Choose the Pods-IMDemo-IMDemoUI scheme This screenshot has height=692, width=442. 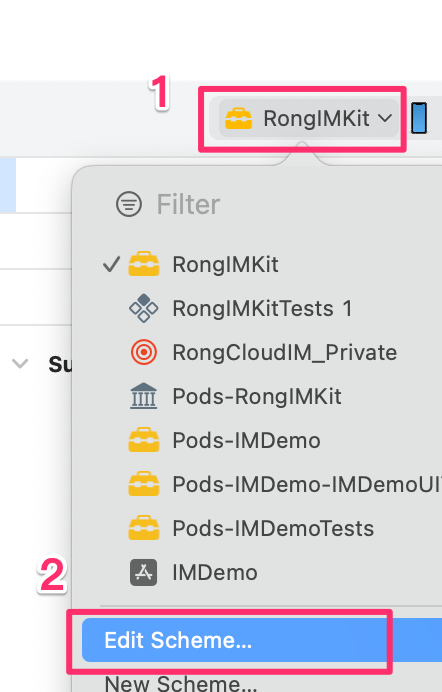[x=265, y=484]
